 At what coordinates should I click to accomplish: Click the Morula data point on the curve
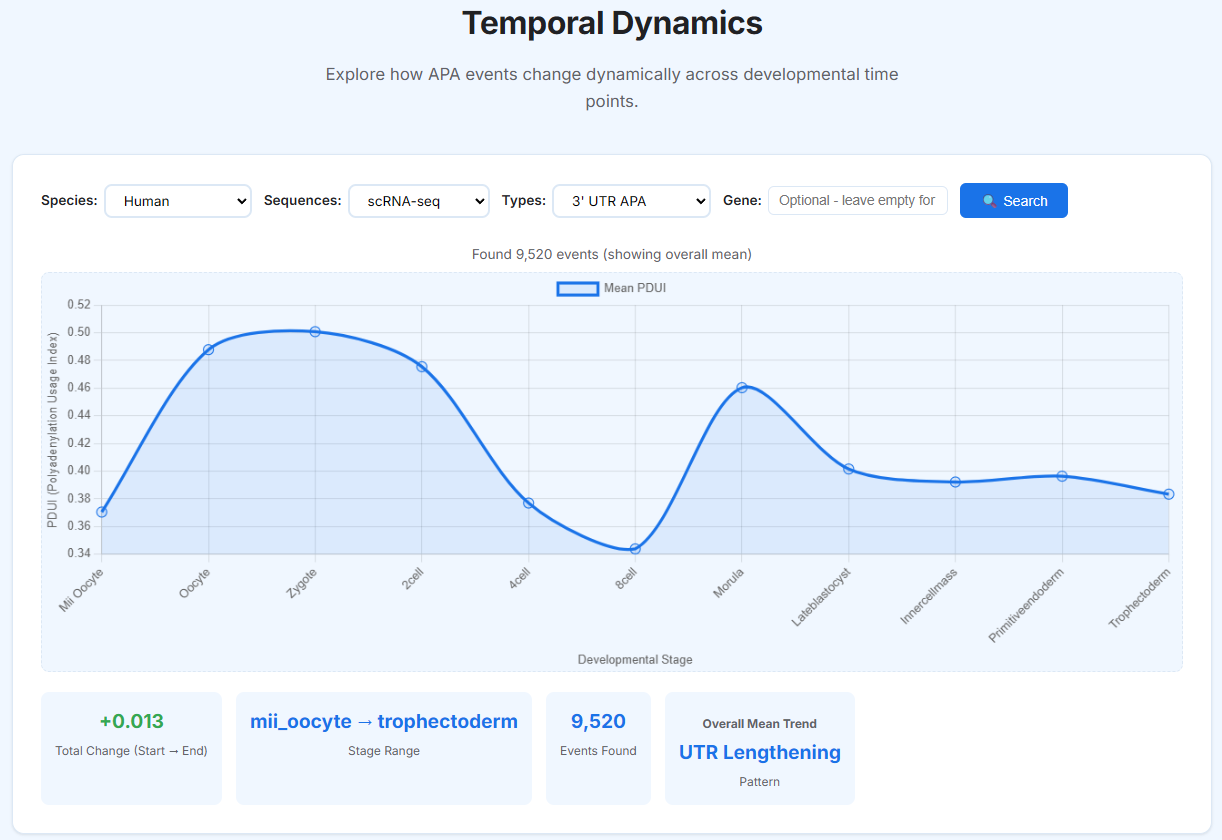(x=742, y=387)
